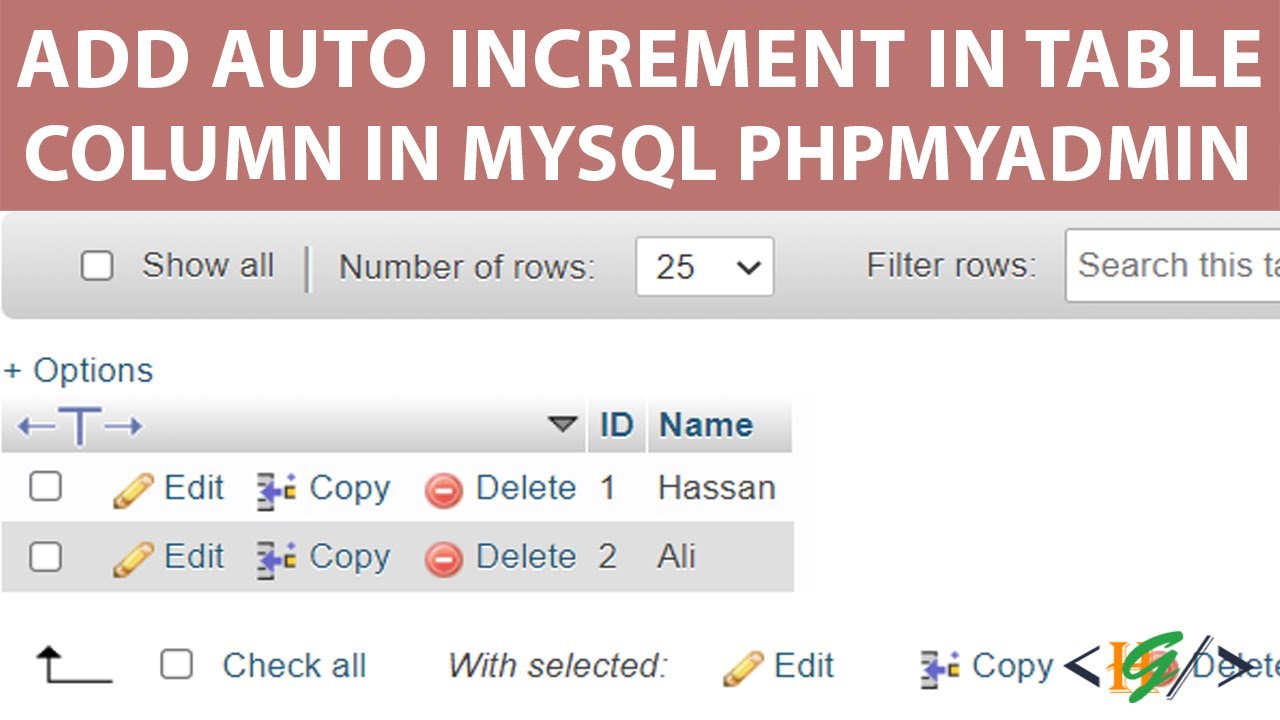Click the With selected Edit button
This screenshot has width=1280, height=720.
(x=804, y=666)
